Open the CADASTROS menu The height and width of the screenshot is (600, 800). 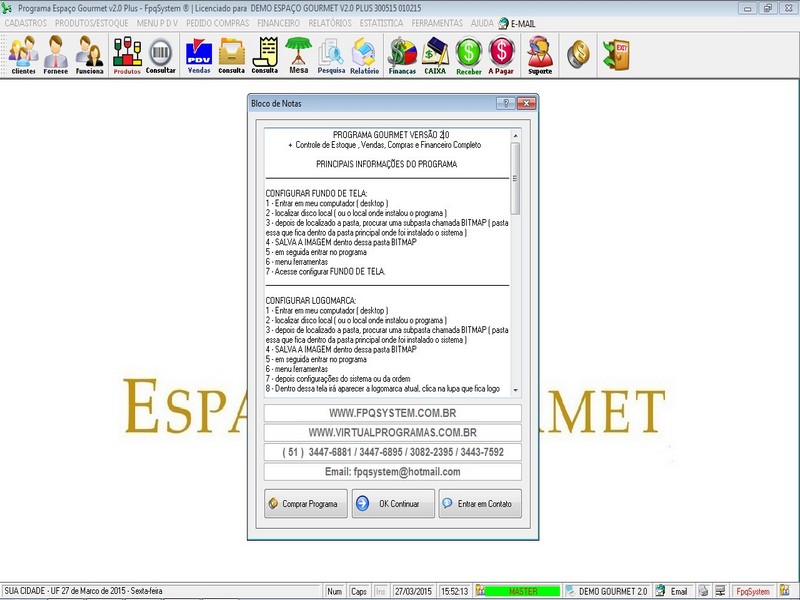(x=26, y=23)
